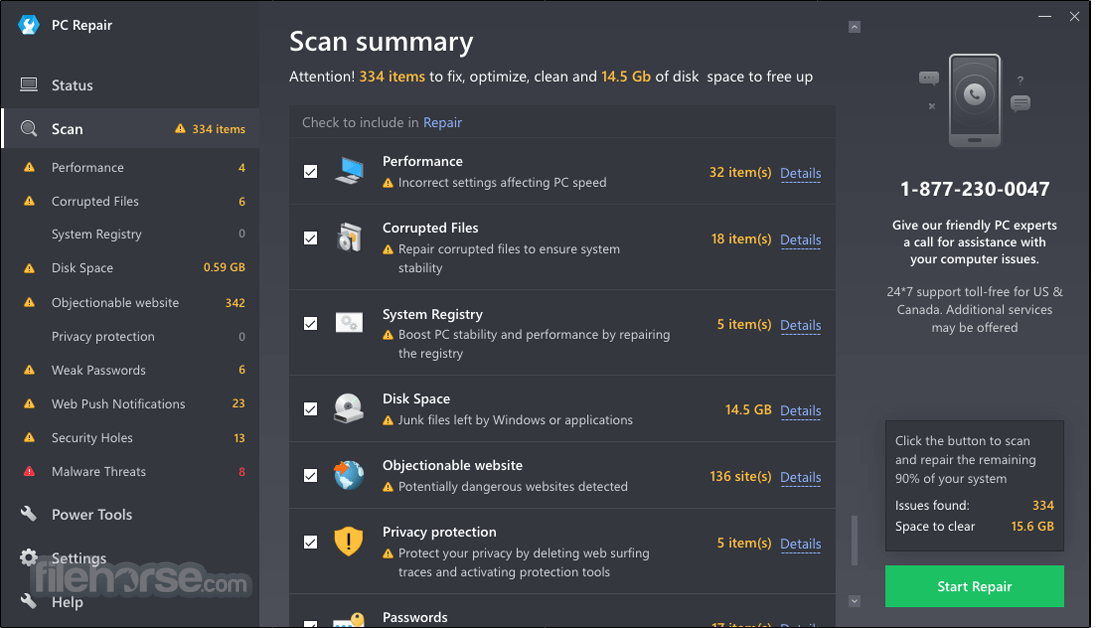The height and width of the screenshot is (628, 1100).
Task: Click the Objectionable website globe icon
Action: pyautogui.click(x=349, y=475)
